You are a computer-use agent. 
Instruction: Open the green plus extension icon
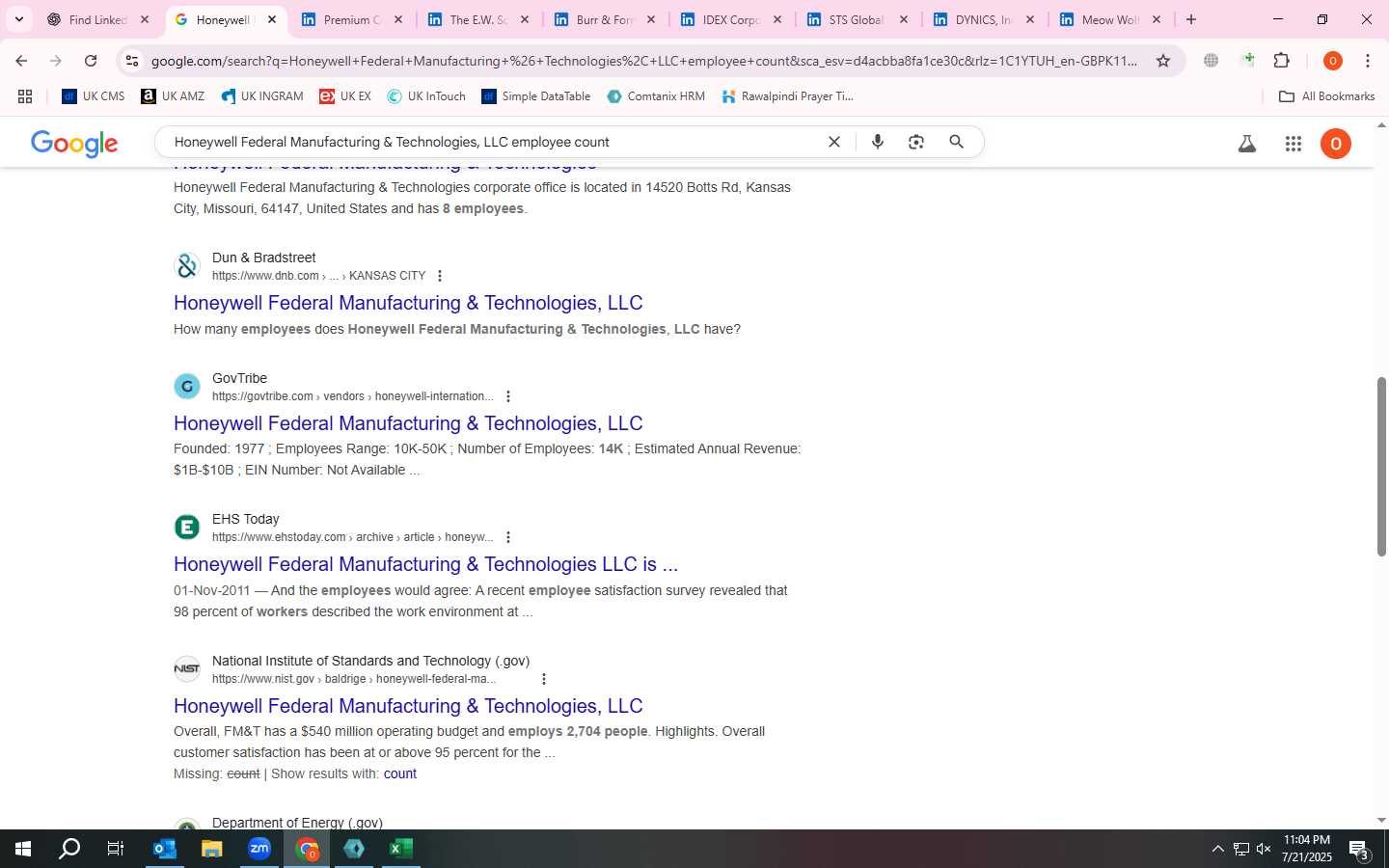1247,61
